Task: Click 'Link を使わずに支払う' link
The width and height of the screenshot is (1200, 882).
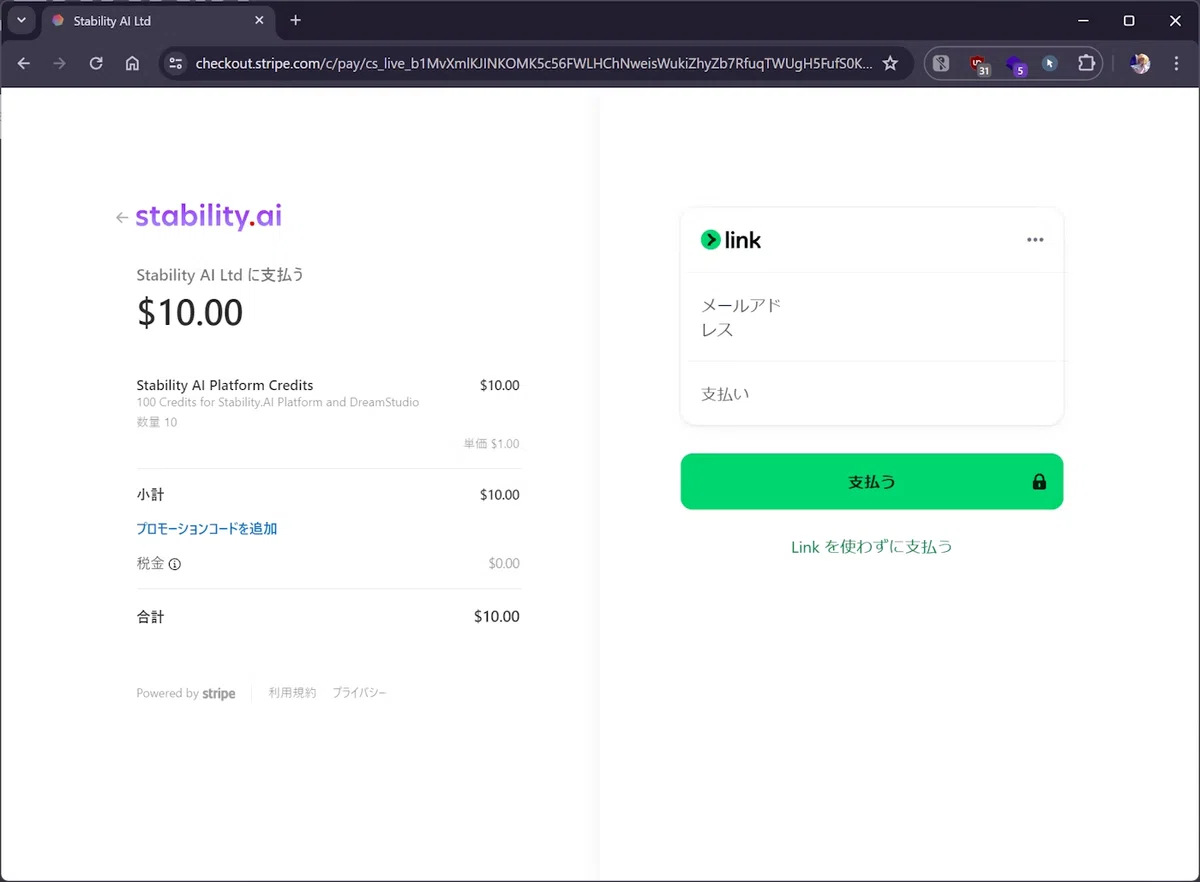Action: click(x=872, y=547)
